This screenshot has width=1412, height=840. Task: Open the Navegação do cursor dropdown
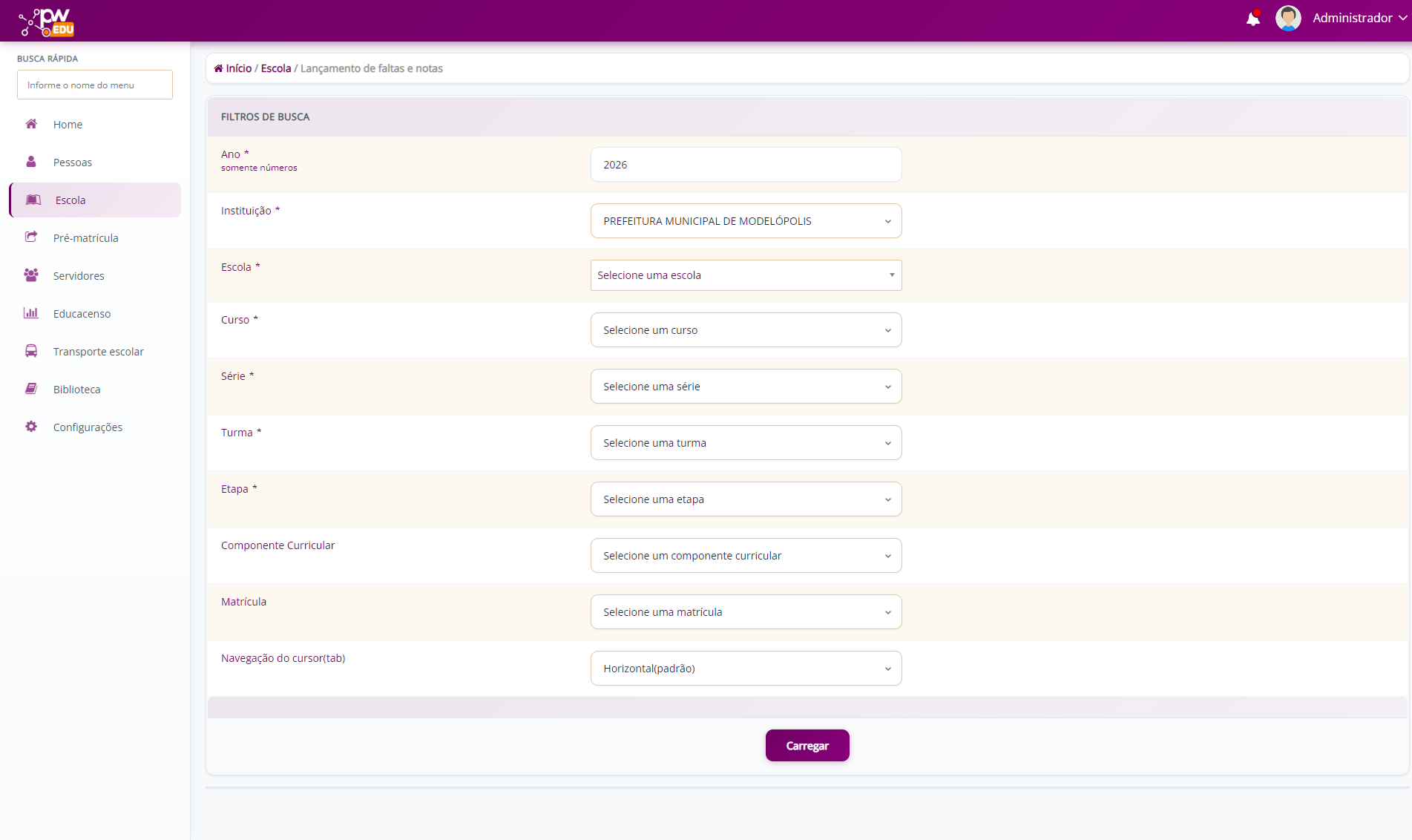coord(746,669)
